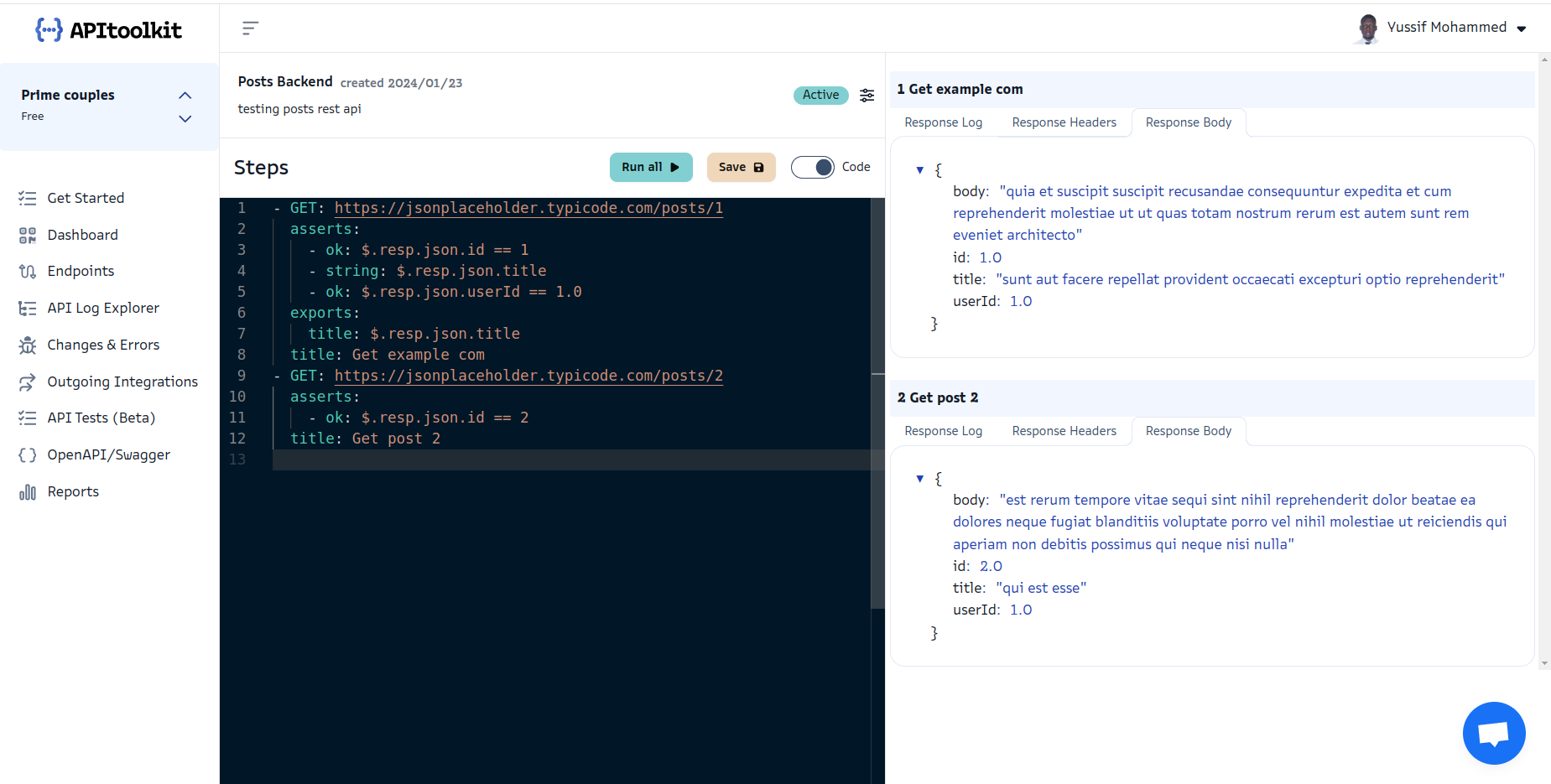The height and width of the screenshot is (784, 1551).
Task: Click the code editor vertical scrollbar
Action: (877, 402)
